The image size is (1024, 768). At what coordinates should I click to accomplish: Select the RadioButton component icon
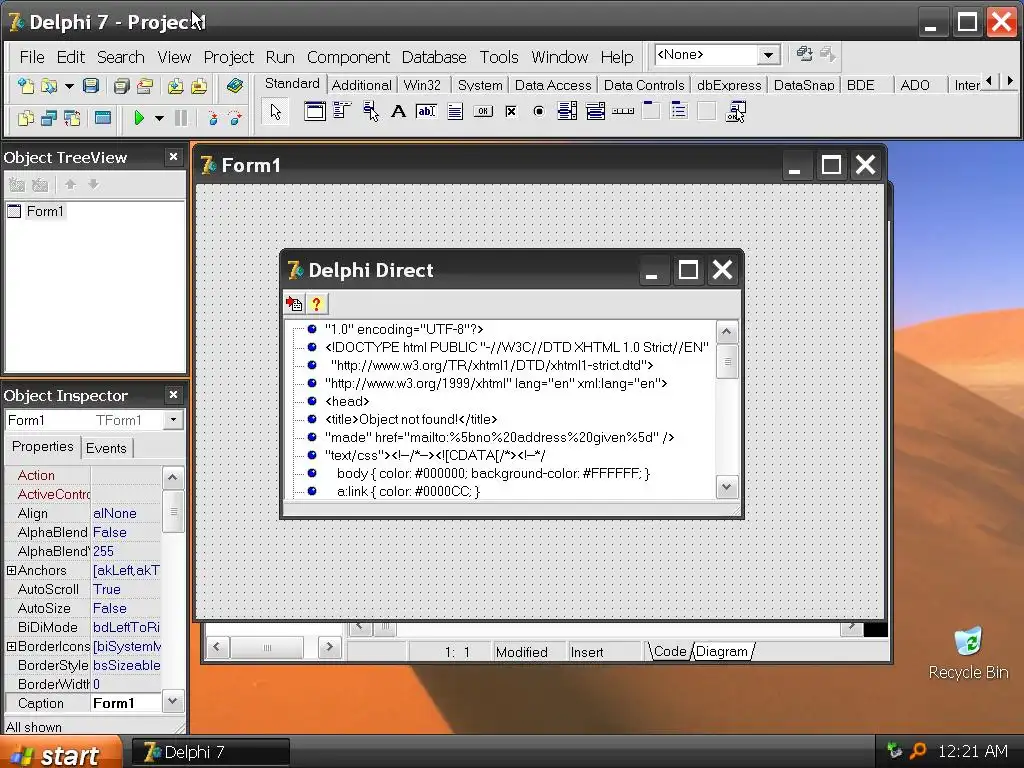coord(539,112)
